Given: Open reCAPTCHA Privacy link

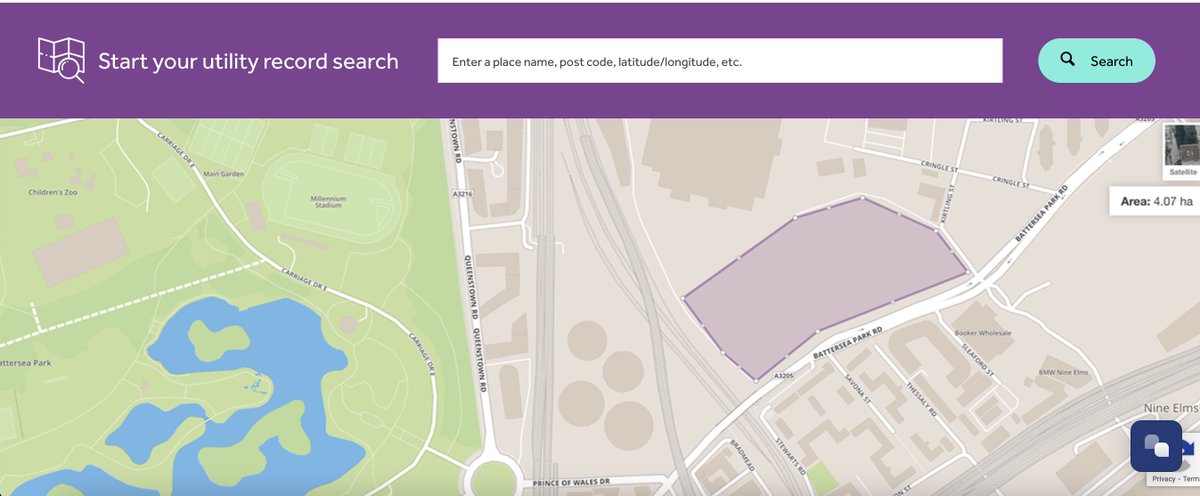Looking at the screenshot, I should pyautogui.click(x=1163, y=479).
